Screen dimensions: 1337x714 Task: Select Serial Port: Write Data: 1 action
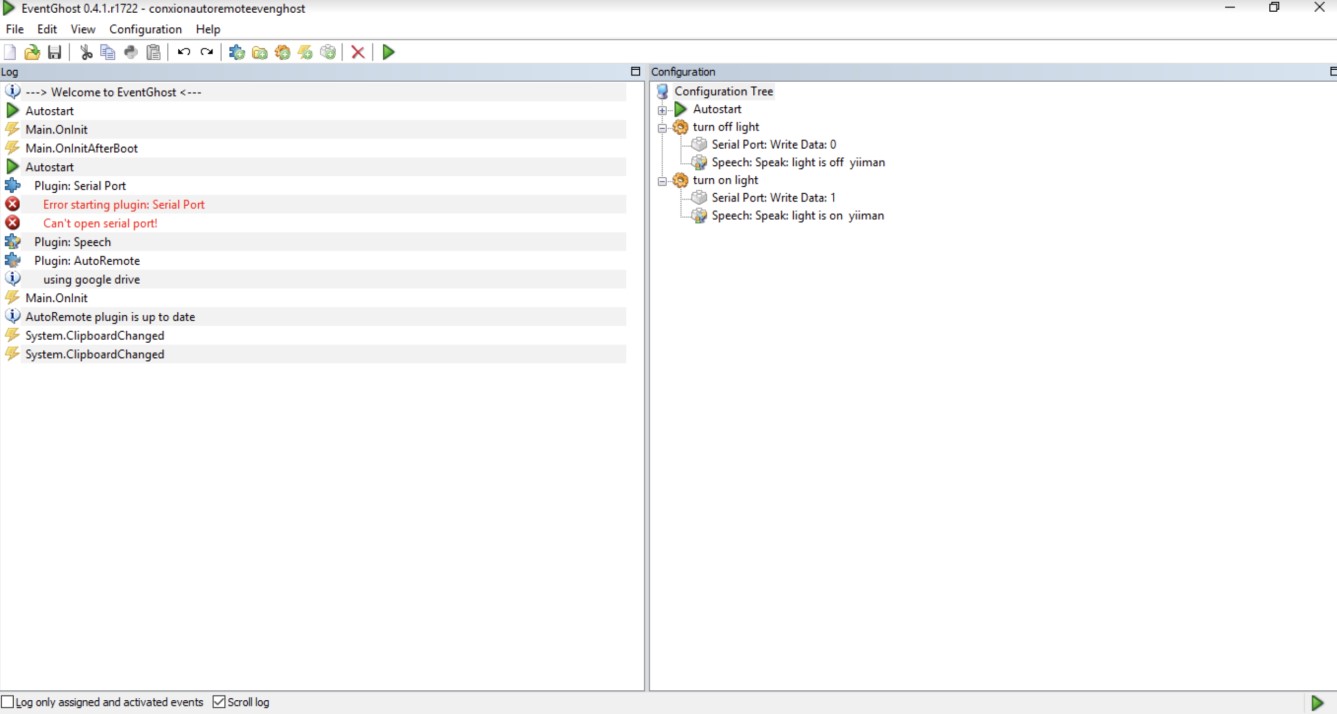(x=773, y=198)
